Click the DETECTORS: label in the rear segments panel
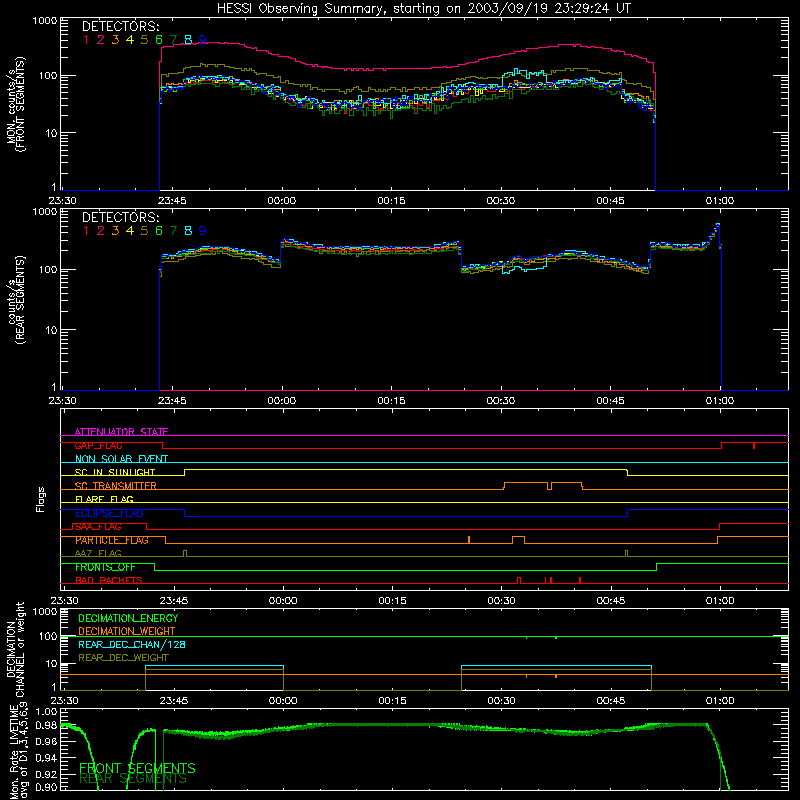Screen dimensions: 800x800 click(120, 217)
